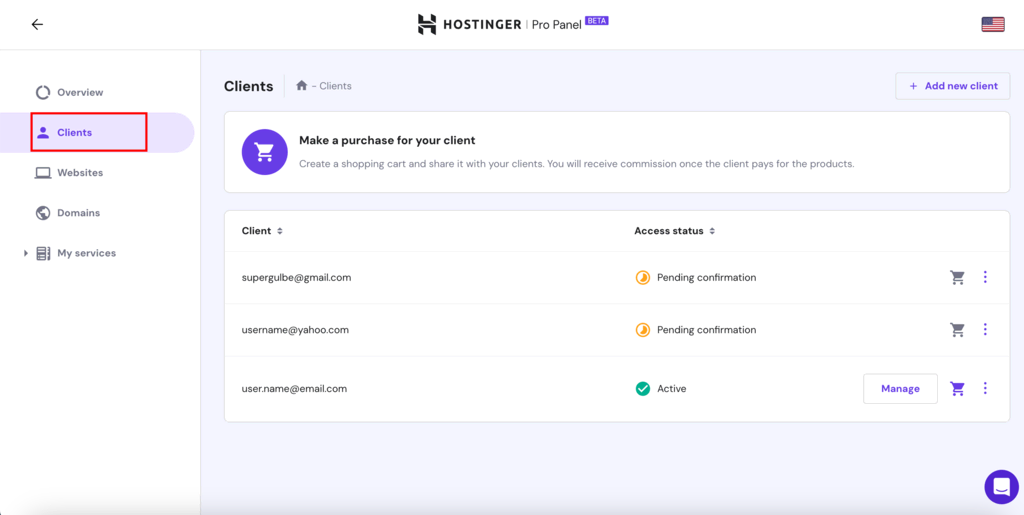Click purple cart icon for user.name@email.com
1024x515 pixels.
click(957, 388)
